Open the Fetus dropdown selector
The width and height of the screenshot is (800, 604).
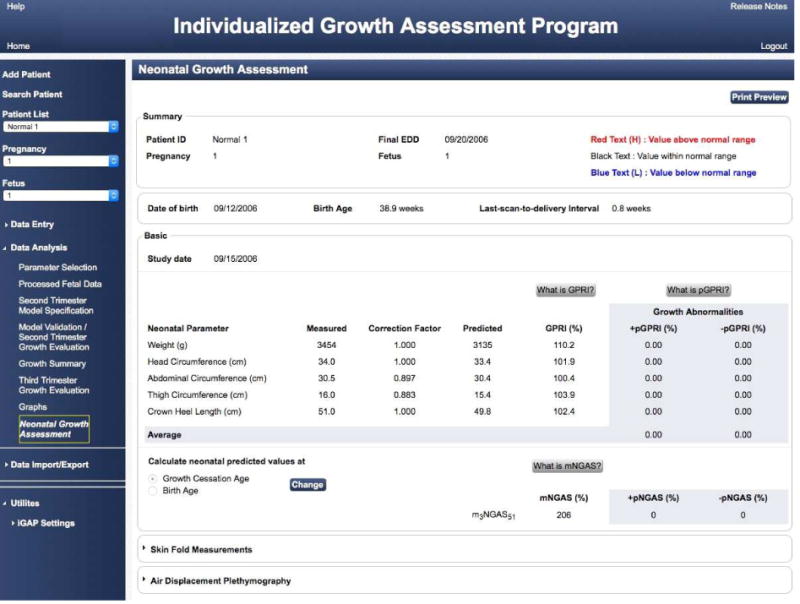[60, 196]
